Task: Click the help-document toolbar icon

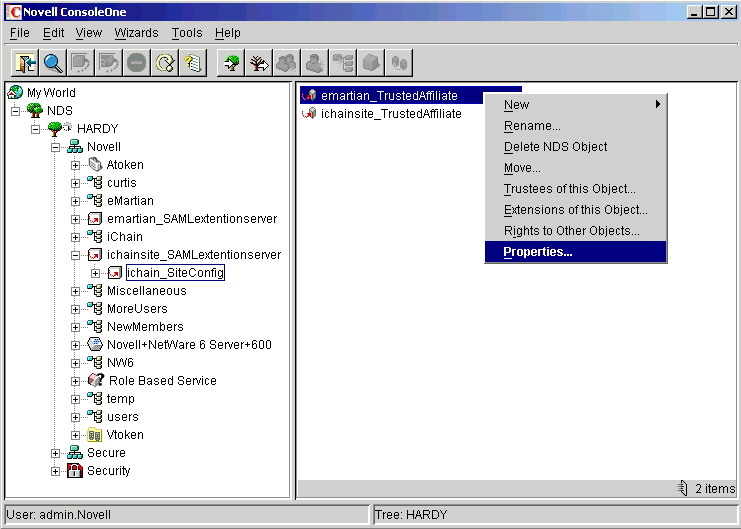Action: click(x=193, y=62)
